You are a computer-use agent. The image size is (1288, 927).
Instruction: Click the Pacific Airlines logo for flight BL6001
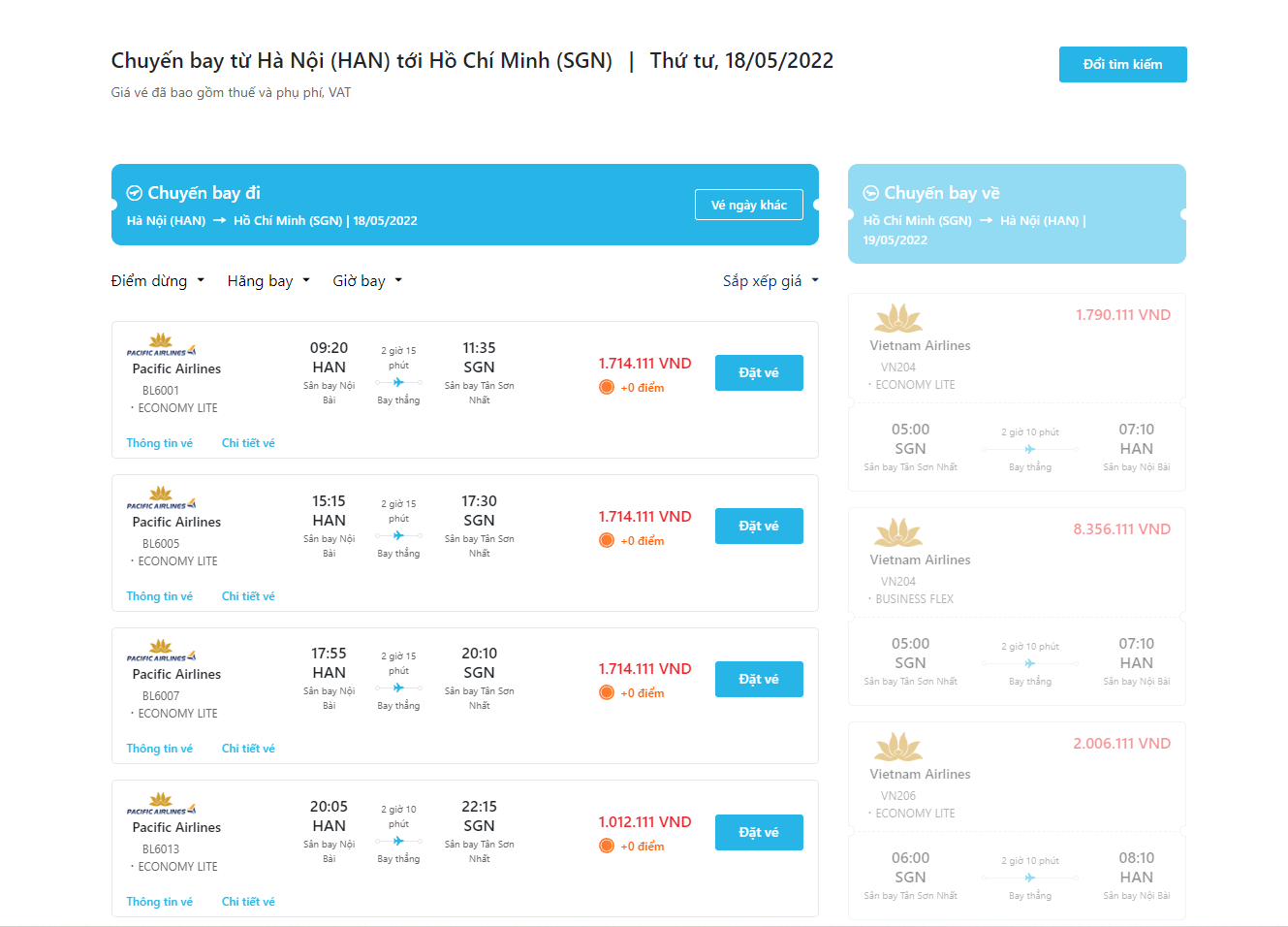pyautogui.click(x=161, y=345)
